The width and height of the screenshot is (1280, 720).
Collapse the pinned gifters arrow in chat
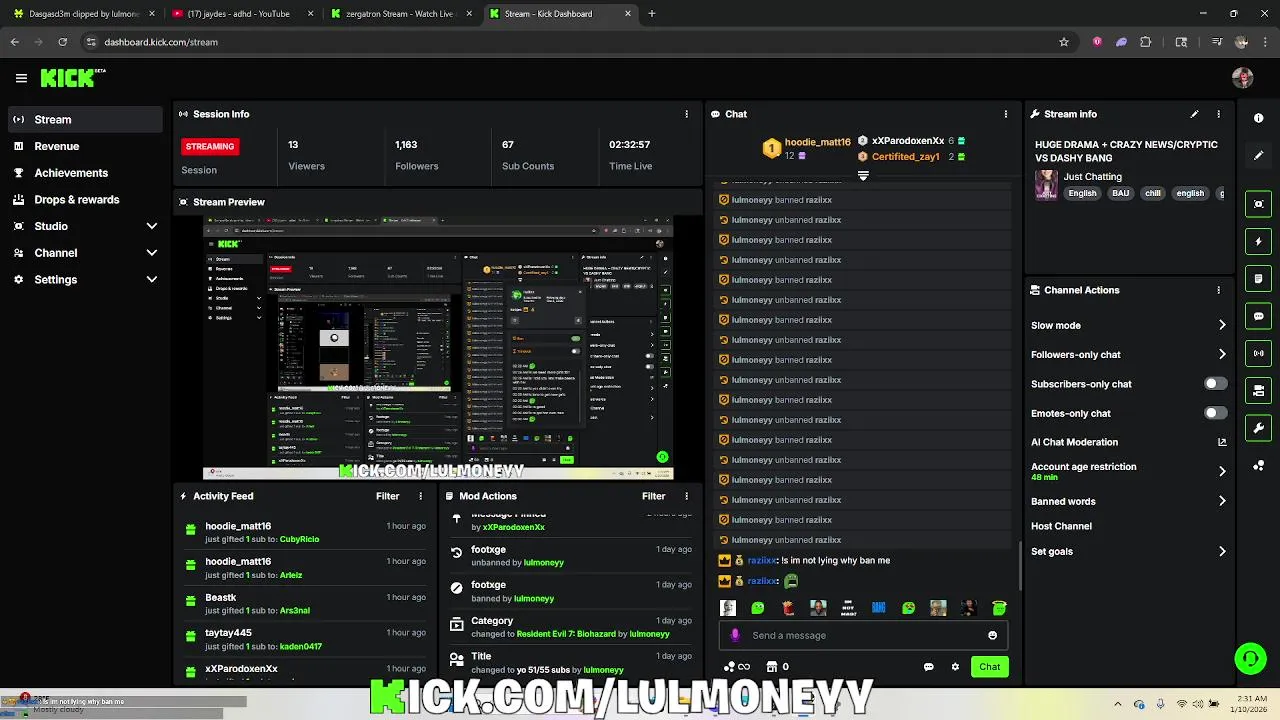coord(863,176)
